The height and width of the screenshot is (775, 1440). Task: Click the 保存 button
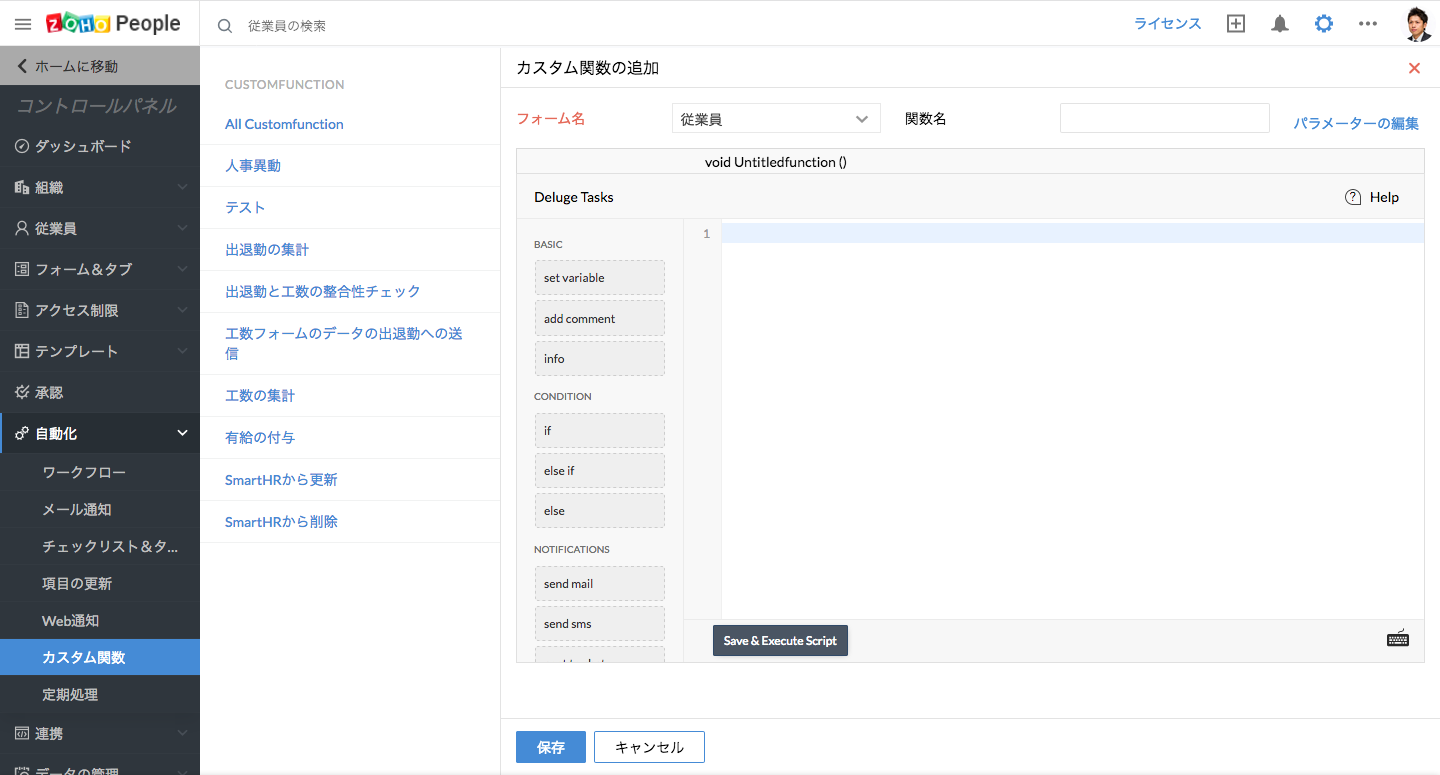point(550,747)
